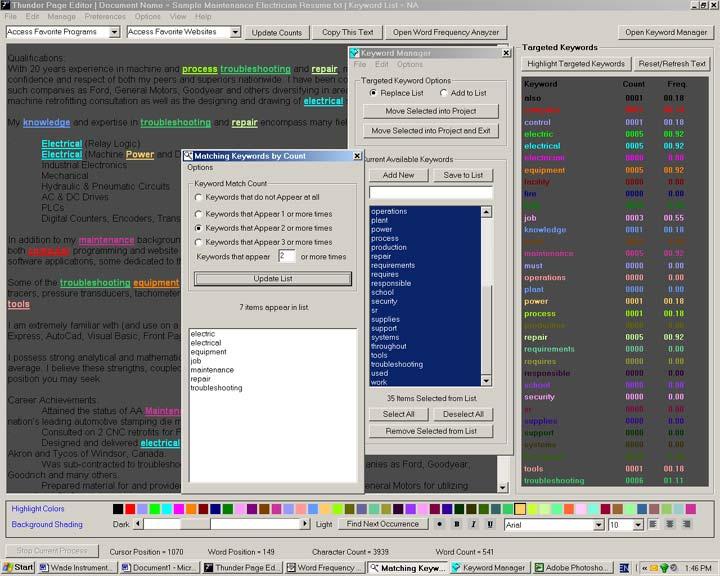Open Access Favorite Programs dropdown
Image resolution: width=720 pixels, height=576 pixels.
click(x=114, y=32)
